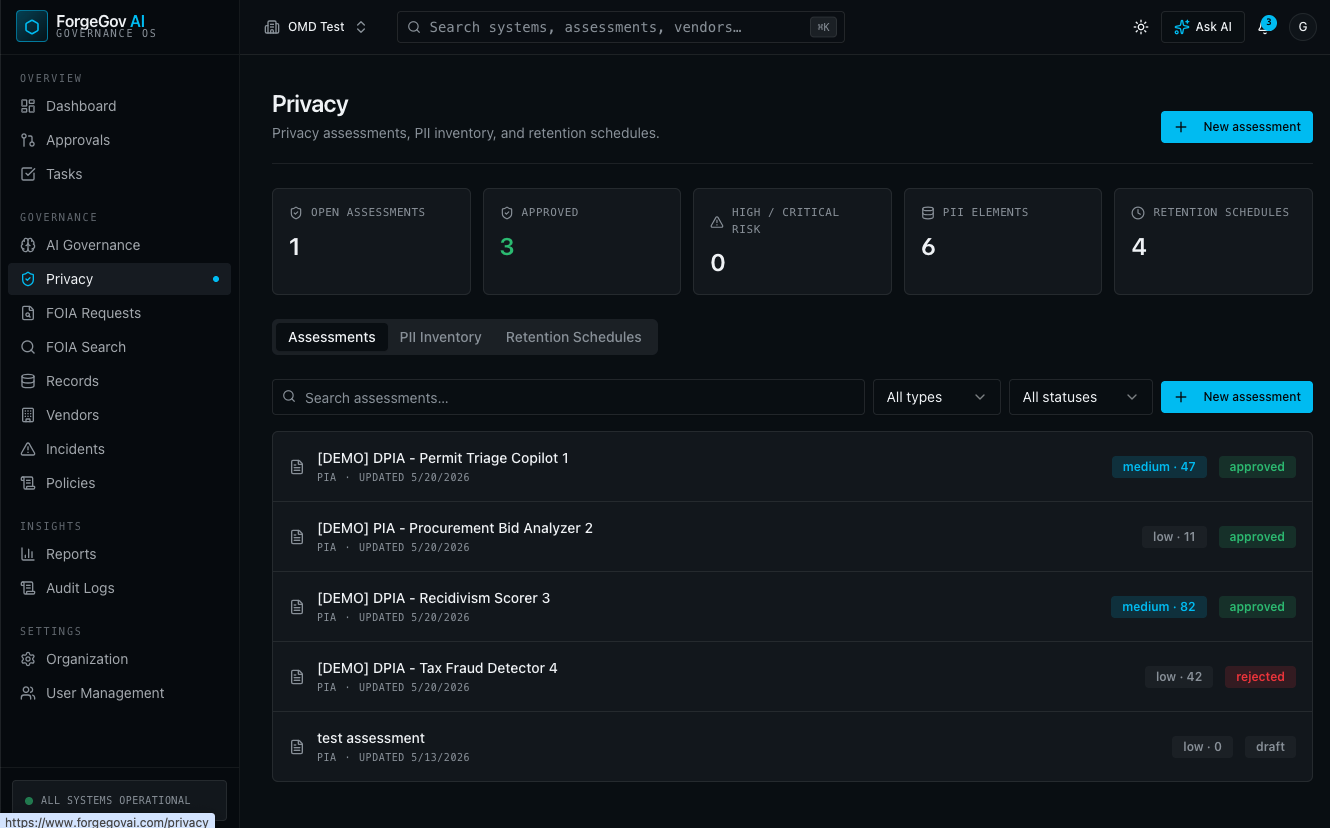Viewport: 1330px width, 828px height.
Task: Click the Incidents warning triangle icon
Action: tap(28, 449)
